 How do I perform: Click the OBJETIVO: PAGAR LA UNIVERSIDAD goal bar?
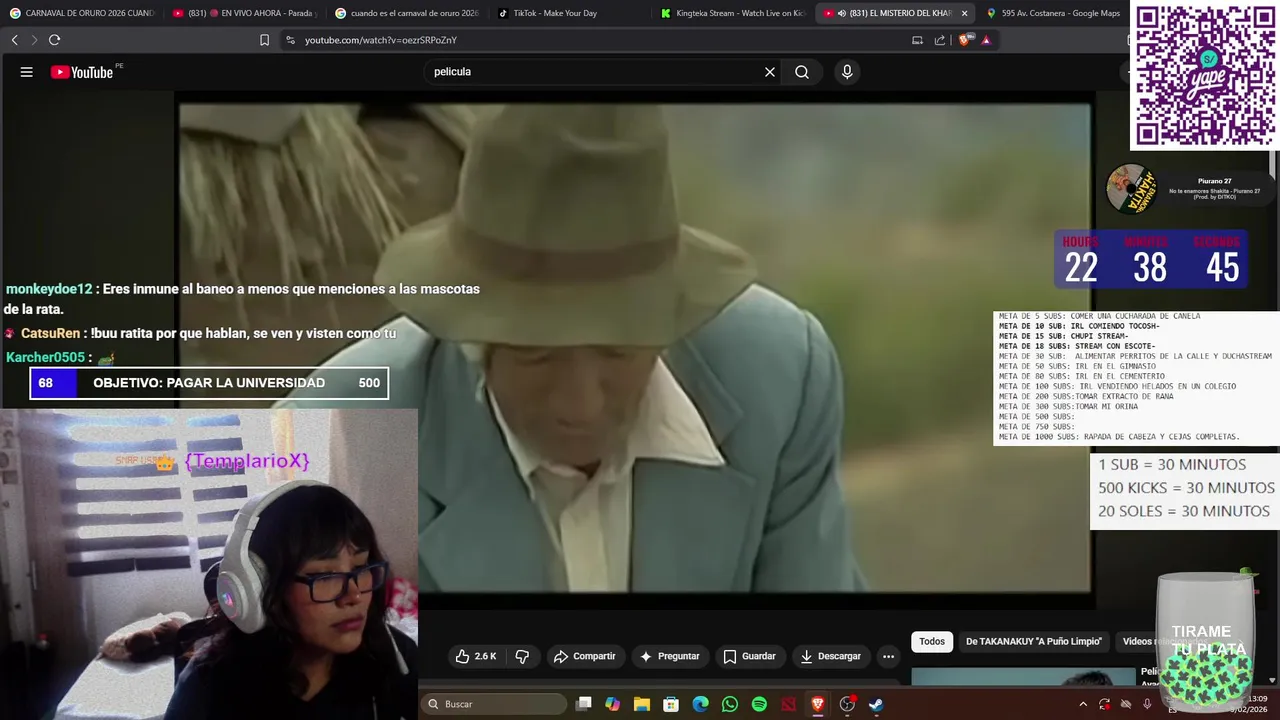tap(209, 383)
